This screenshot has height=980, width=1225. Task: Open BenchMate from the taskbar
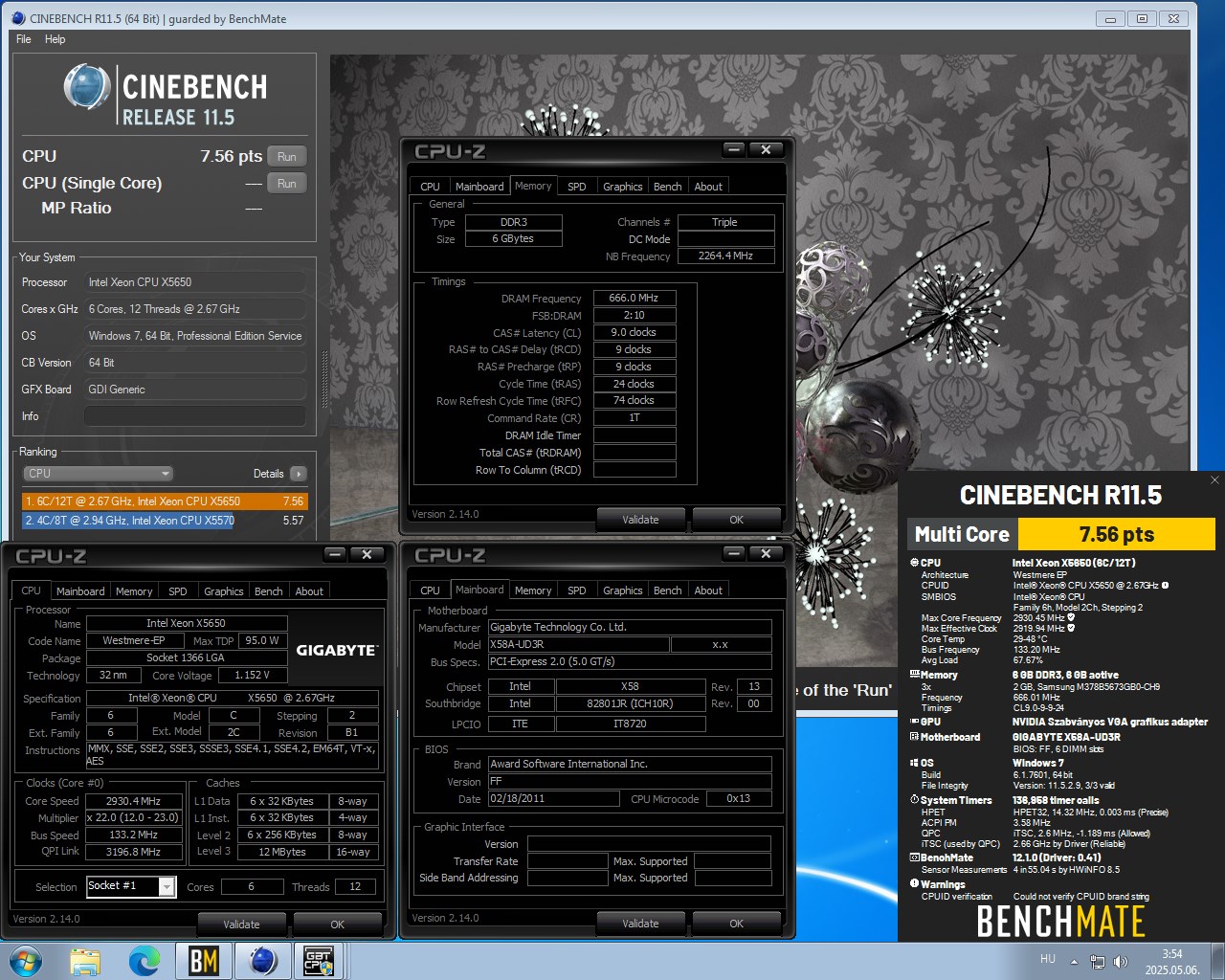[203, 961]
